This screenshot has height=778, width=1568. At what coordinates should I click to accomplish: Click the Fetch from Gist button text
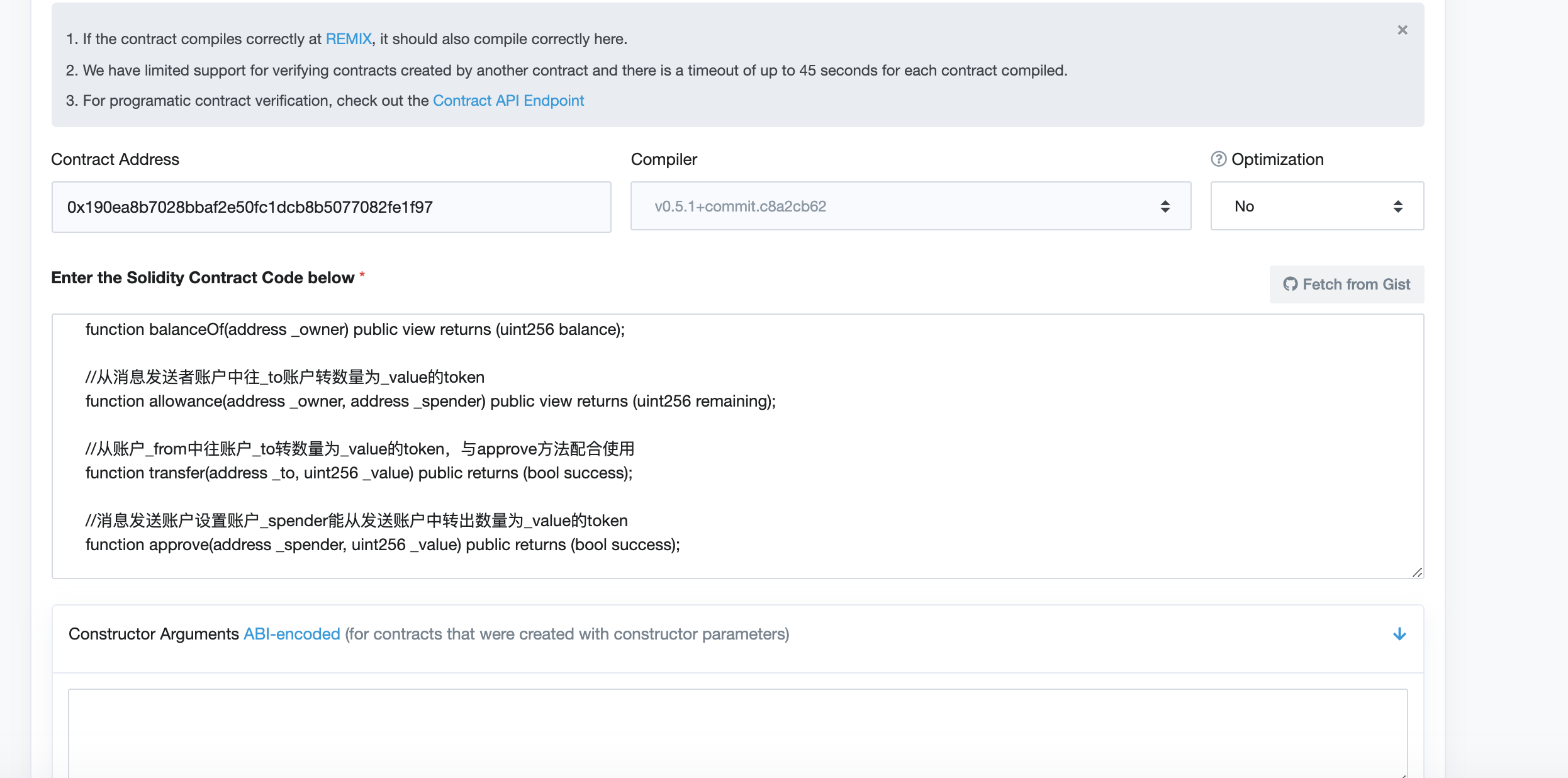tap(1356, 285)
